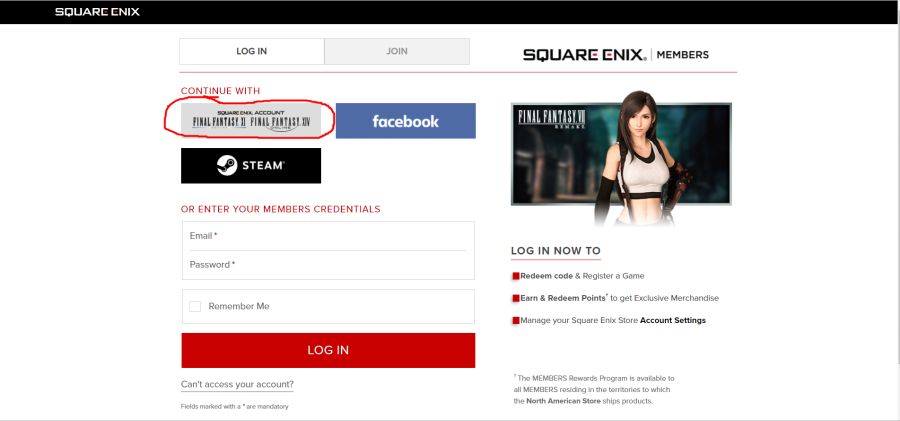Image resolution: width=900 pixels, height=421 pixels.
Task: Click the "Account Settings" text
Action: (673, 320)
